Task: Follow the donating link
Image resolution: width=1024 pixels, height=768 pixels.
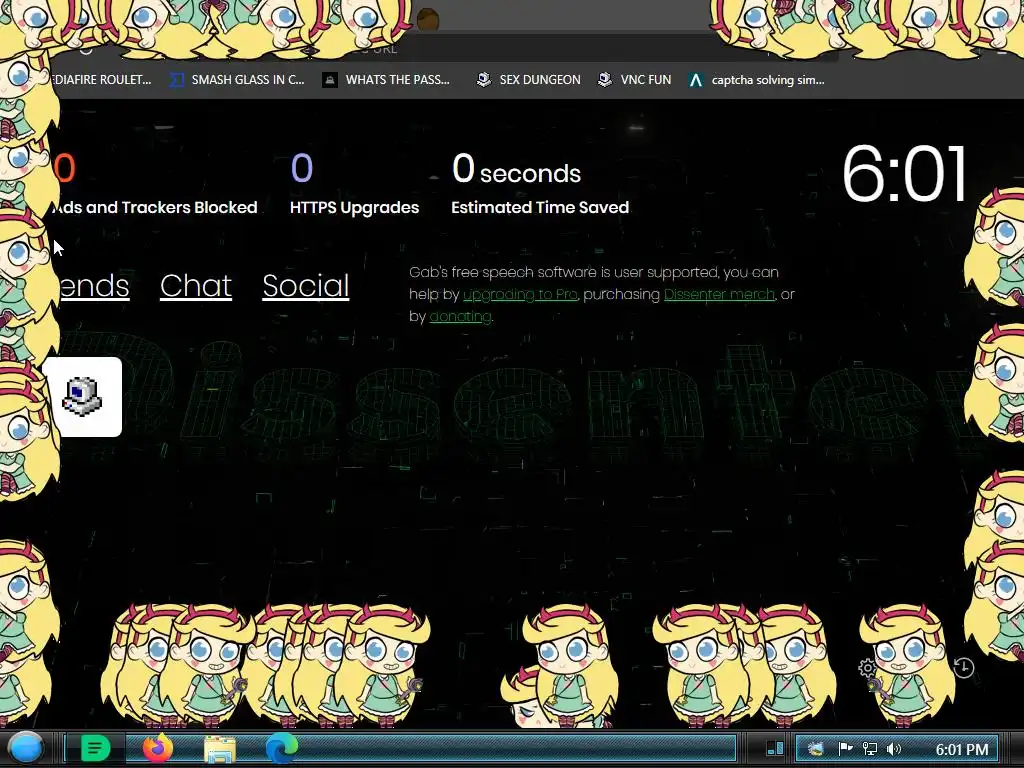Action: tap(460, 317)
